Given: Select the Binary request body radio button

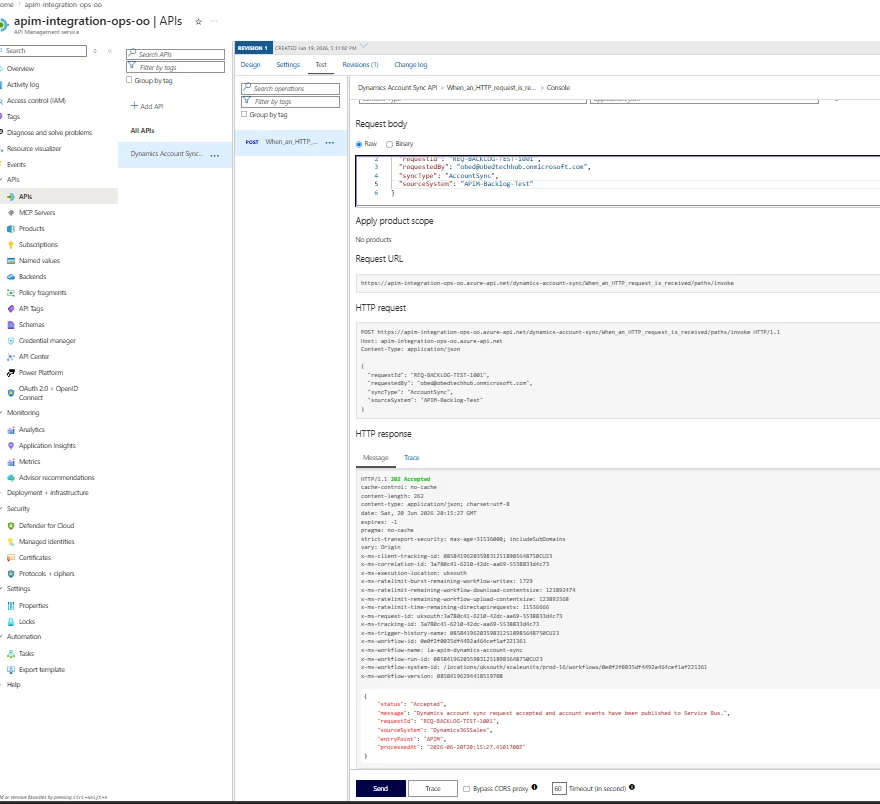Looking at the screenshot, I should coord(389,144).
